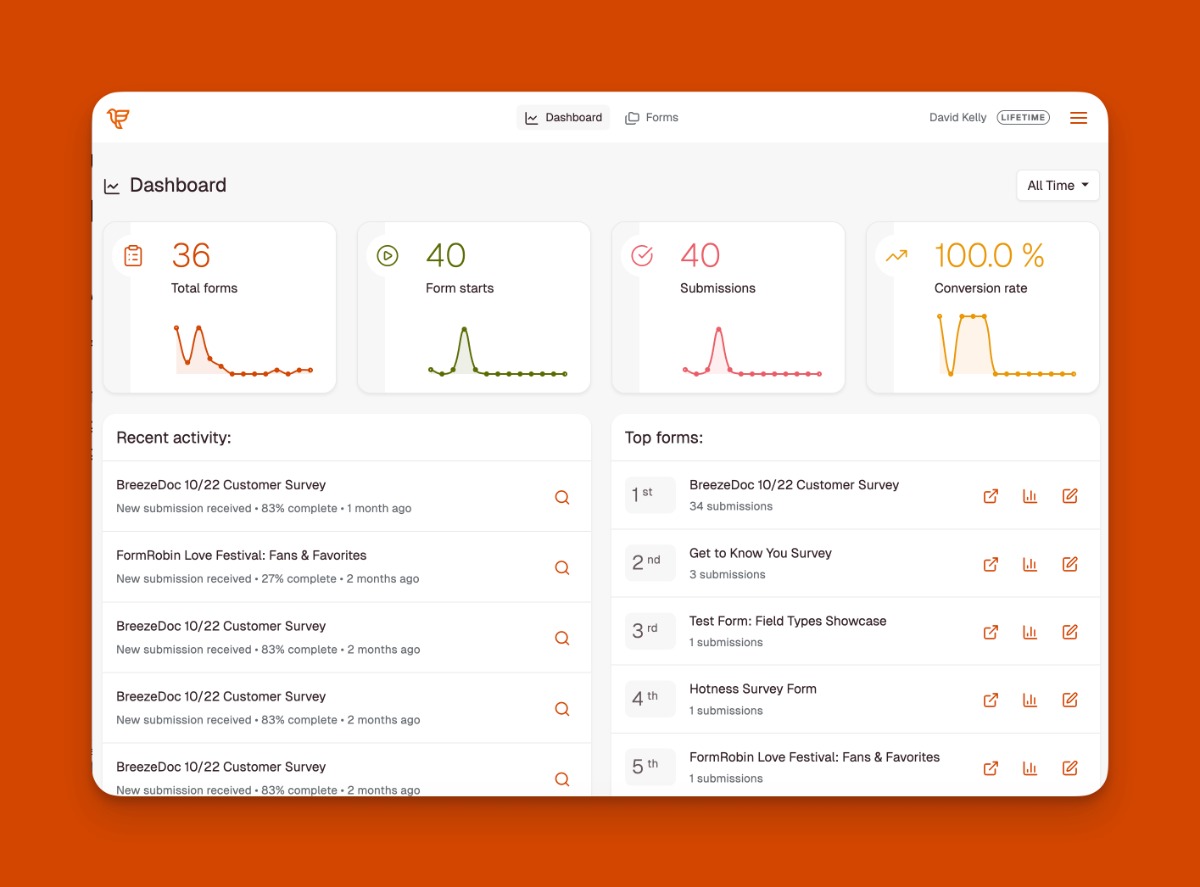Edit Test Form: Field Types Showcase
The height and width of the screenshot is (887, 1200).
pyautogui.click(x=1069, y=632)
